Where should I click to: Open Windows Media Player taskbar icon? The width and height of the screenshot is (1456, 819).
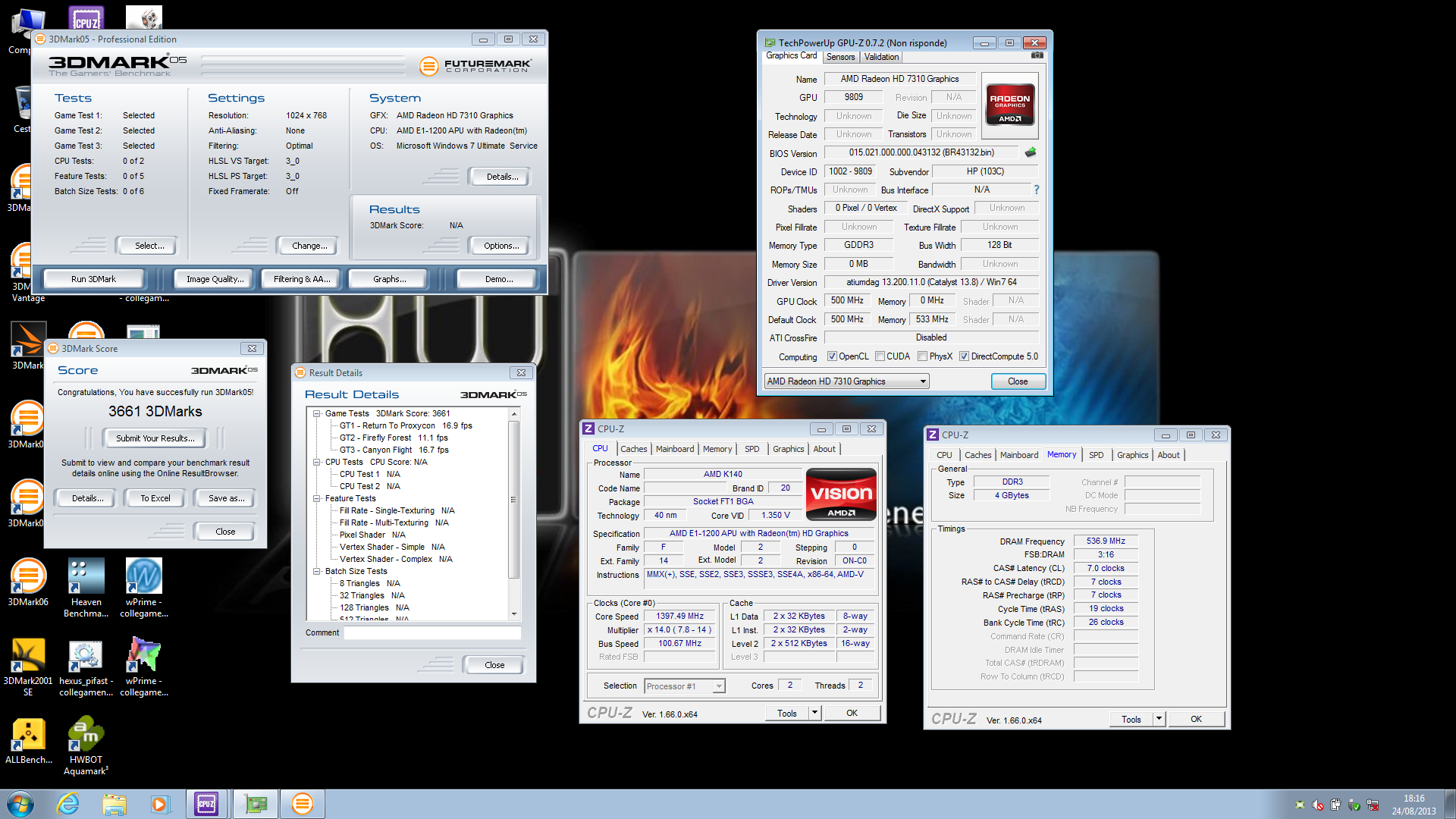(x=160, y=804)
